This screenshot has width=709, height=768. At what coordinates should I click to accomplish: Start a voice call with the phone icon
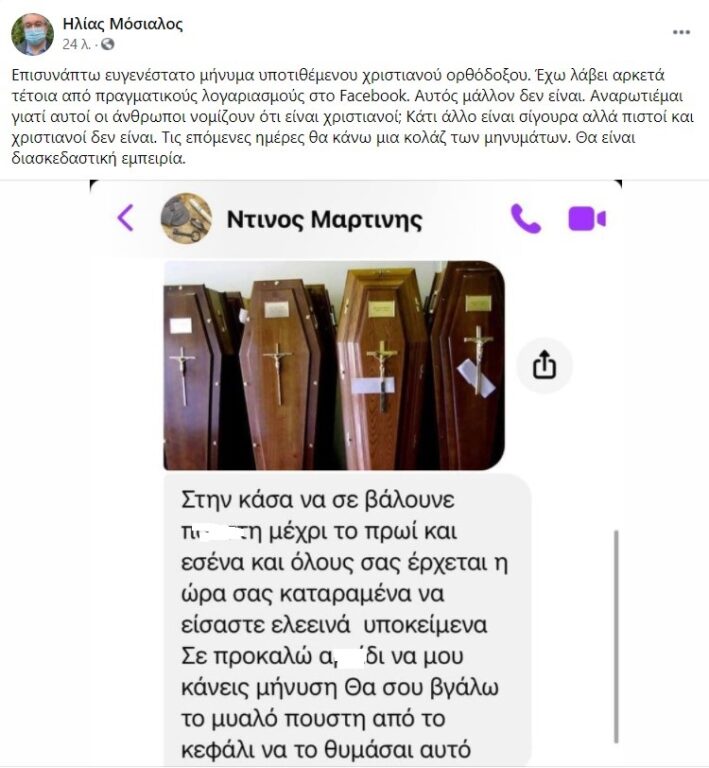(x=525, y=218)
